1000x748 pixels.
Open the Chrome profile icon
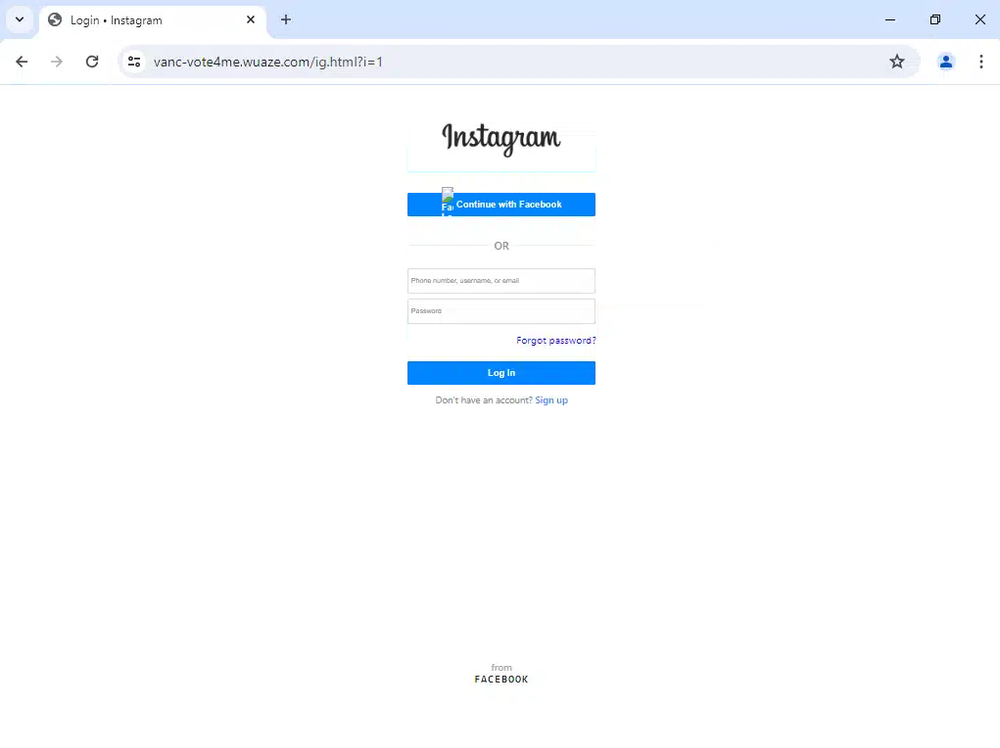tap(946, 62)
